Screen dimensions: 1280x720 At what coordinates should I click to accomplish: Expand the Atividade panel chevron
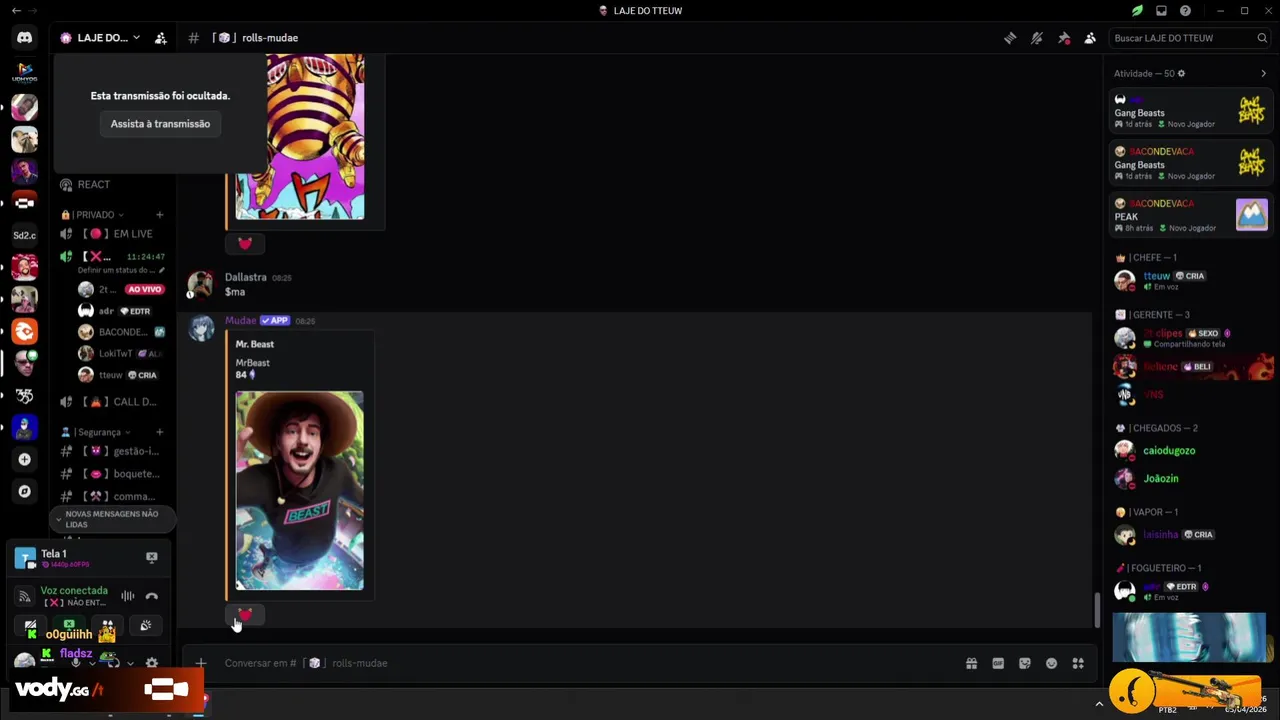[x=1263, y=73]
